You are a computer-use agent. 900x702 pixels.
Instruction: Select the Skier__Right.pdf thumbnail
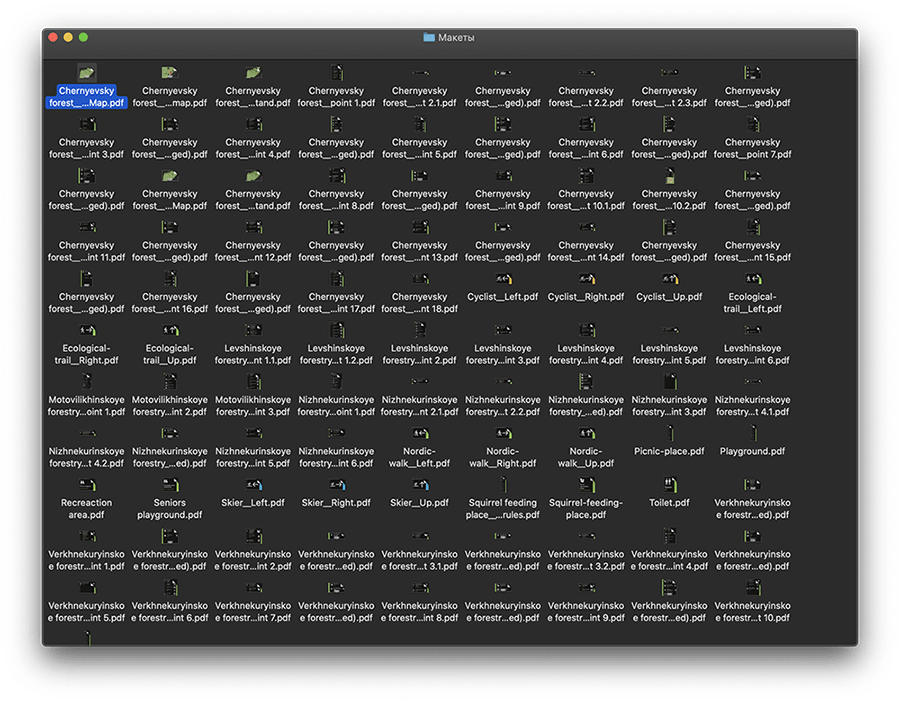point(336,485)
